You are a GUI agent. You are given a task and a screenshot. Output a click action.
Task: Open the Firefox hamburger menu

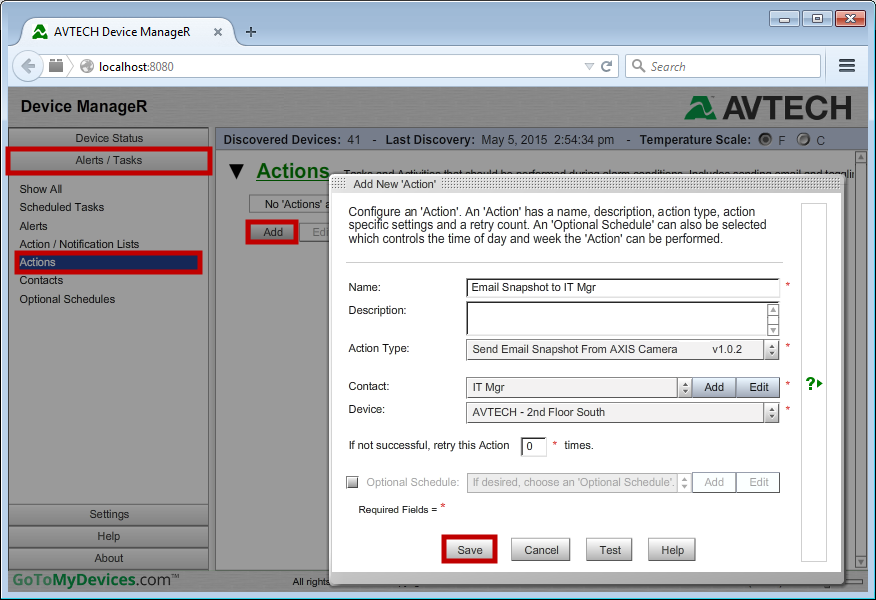coord(846,65)
